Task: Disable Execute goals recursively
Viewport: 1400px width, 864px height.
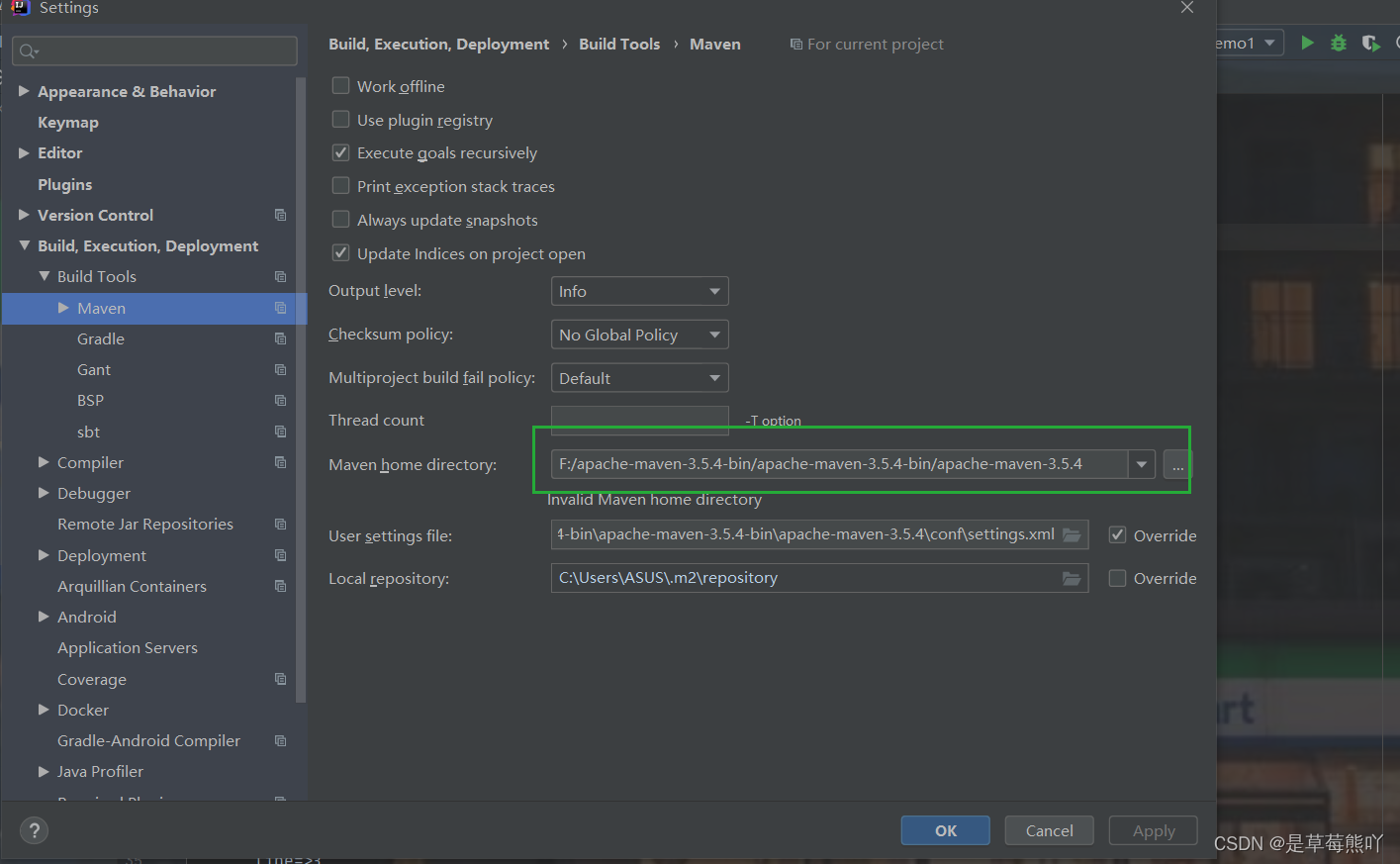Action: 340,152
